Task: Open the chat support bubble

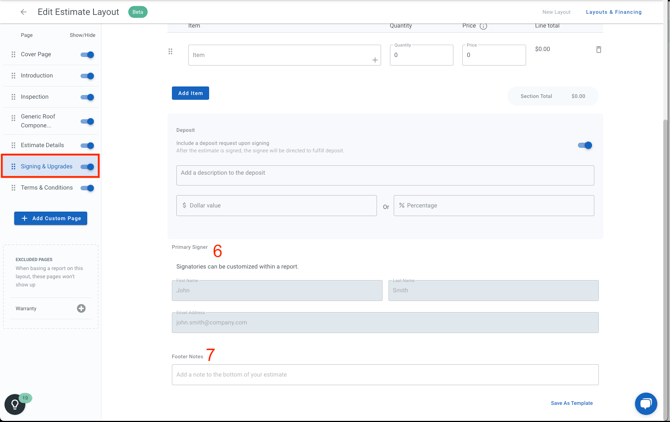Action: pyautogui.click(x=645, y=403)
